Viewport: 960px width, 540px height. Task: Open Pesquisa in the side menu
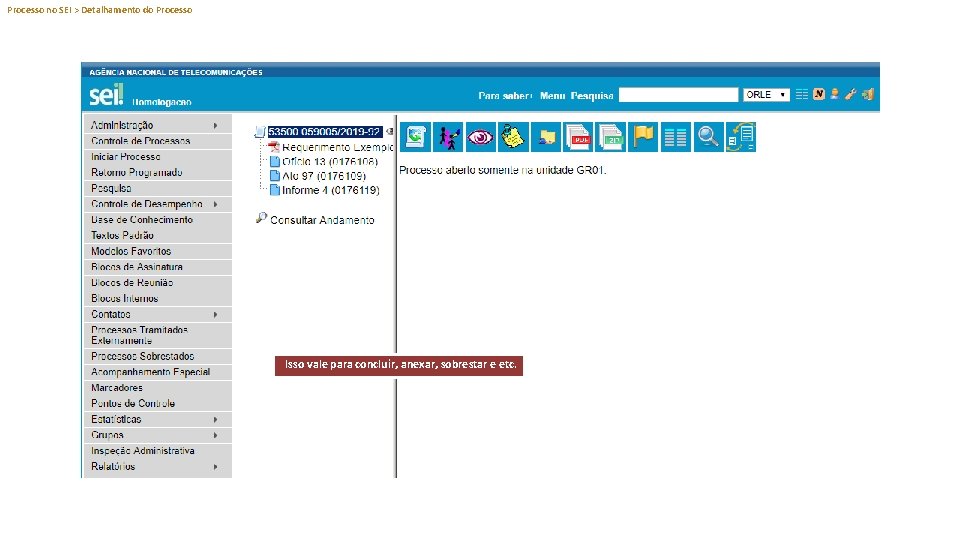[157, 188]
